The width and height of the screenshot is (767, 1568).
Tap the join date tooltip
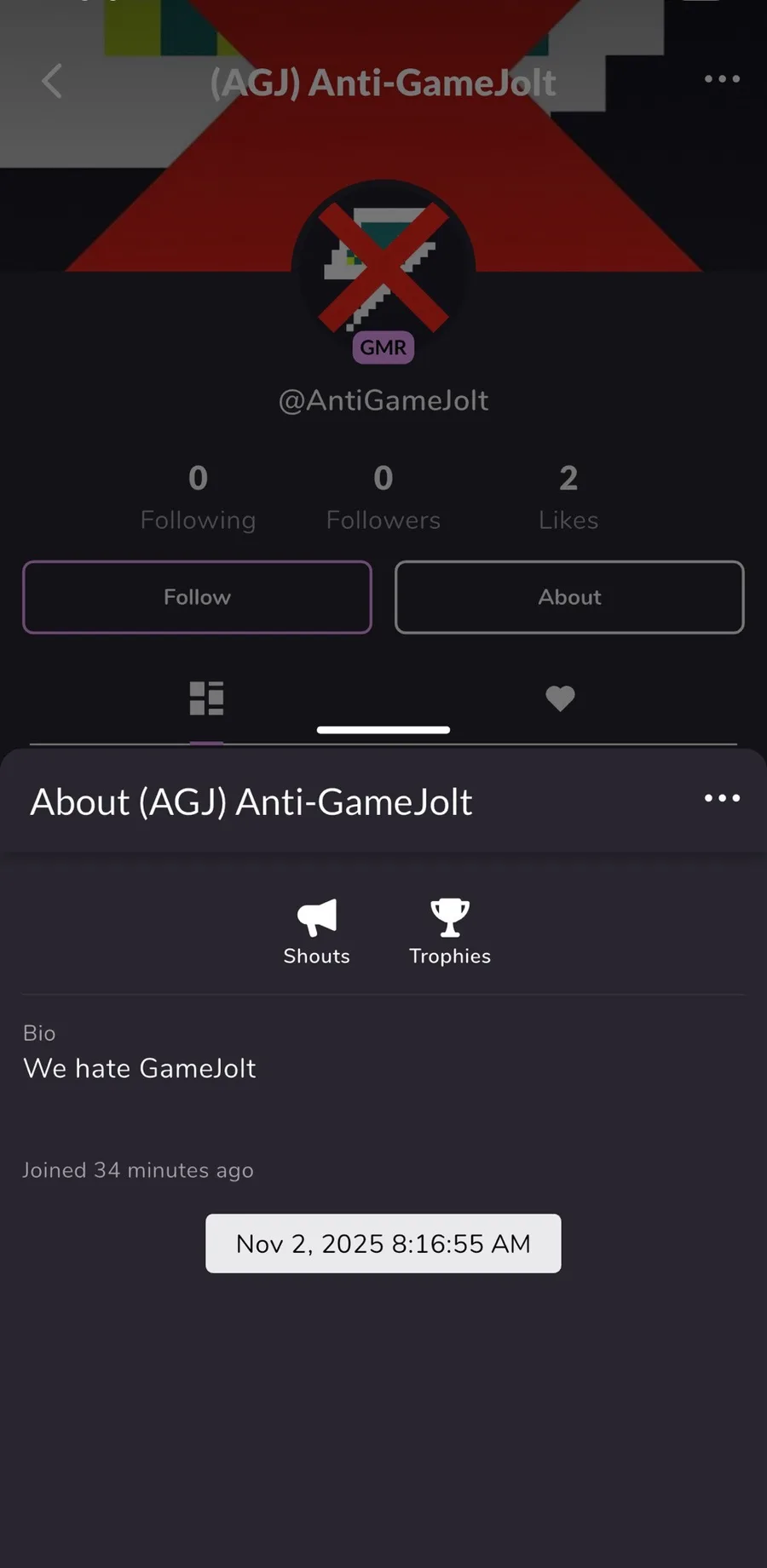(383, 1243)
